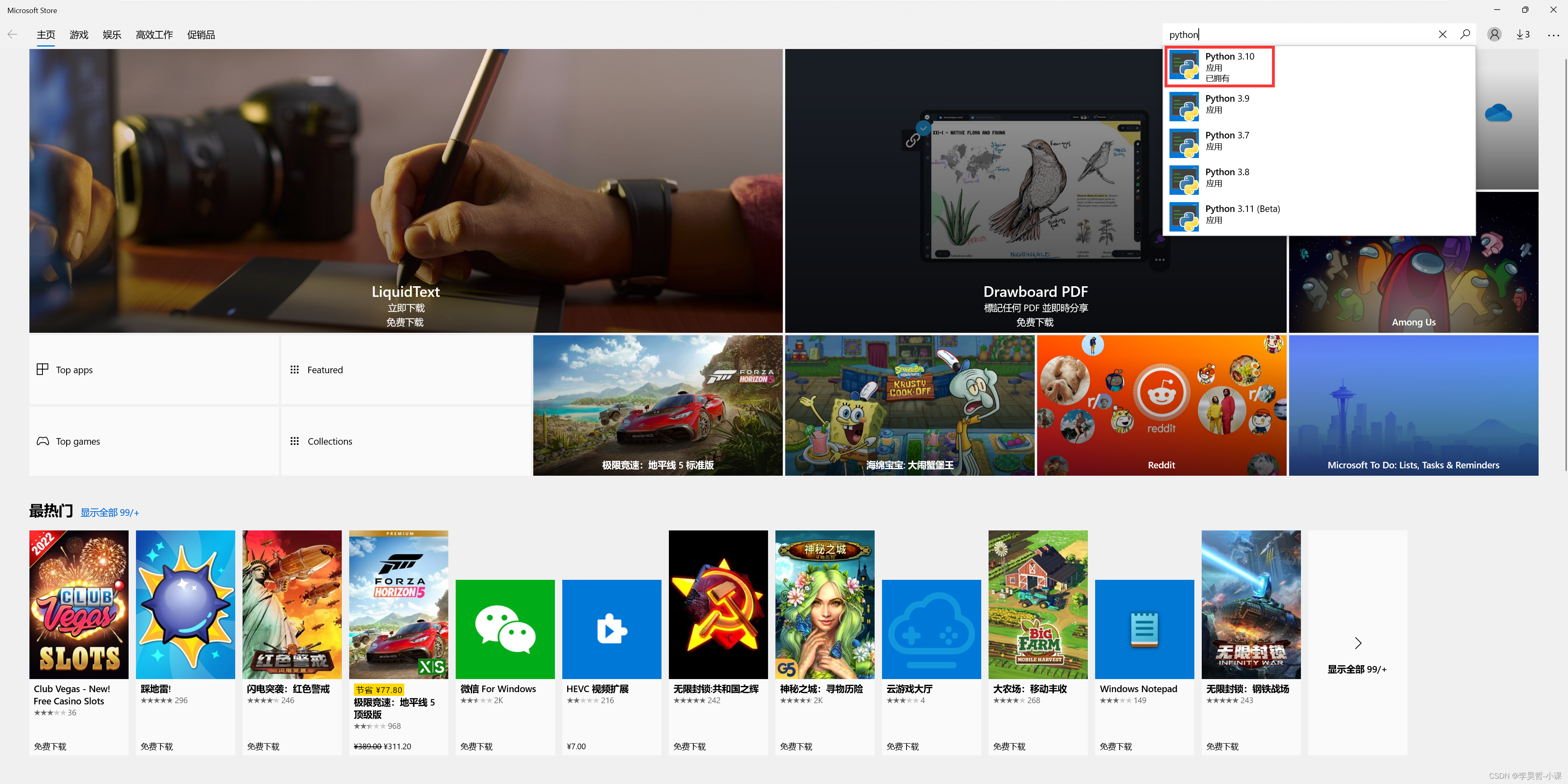Expand the show-all chevron arrow tile
The height and width of the screenshot is (784, 1568).
pos(1357,643)
